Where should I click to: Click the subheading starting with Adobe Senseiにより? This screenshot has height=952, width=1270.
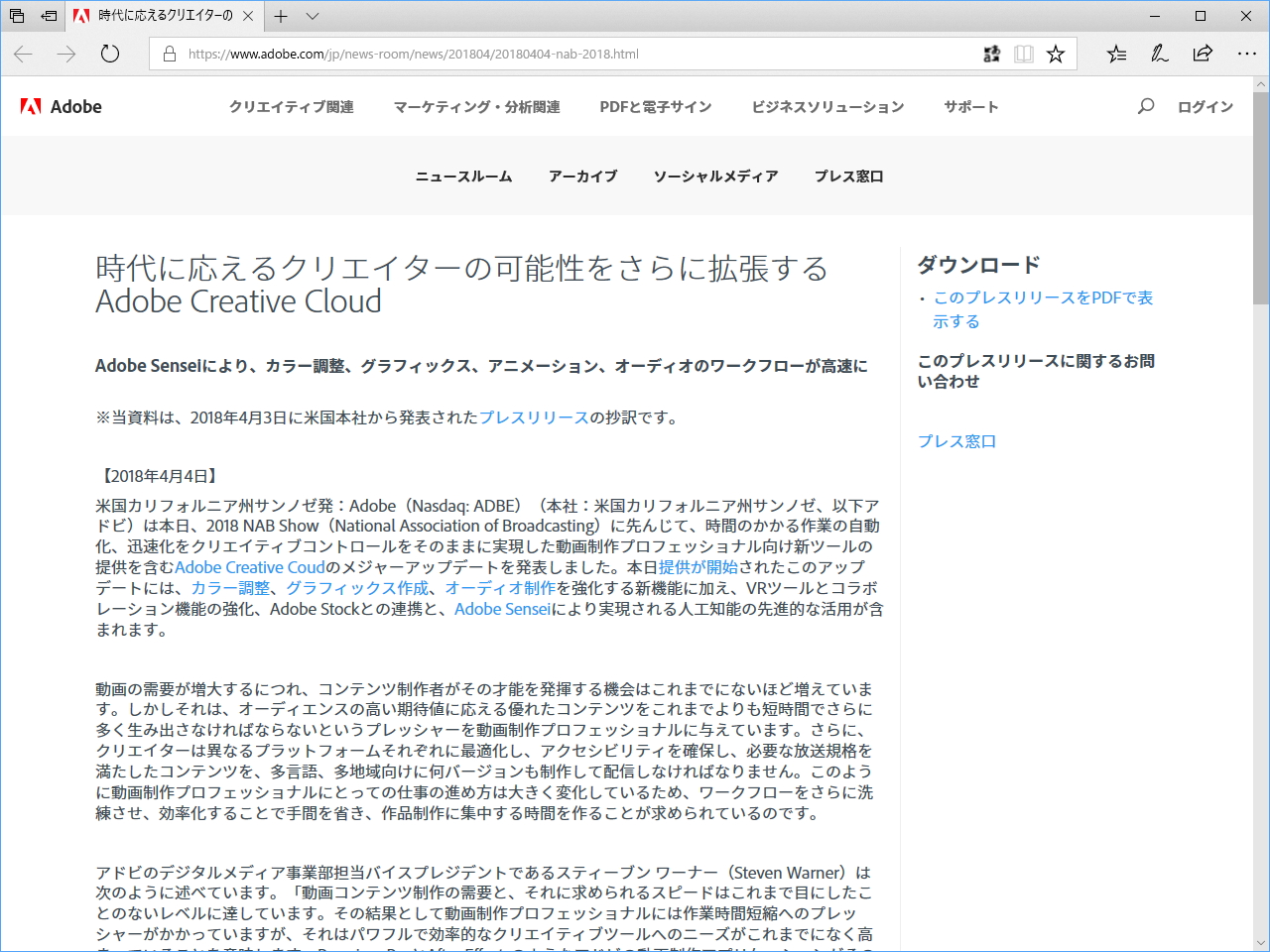click(481, 366)
